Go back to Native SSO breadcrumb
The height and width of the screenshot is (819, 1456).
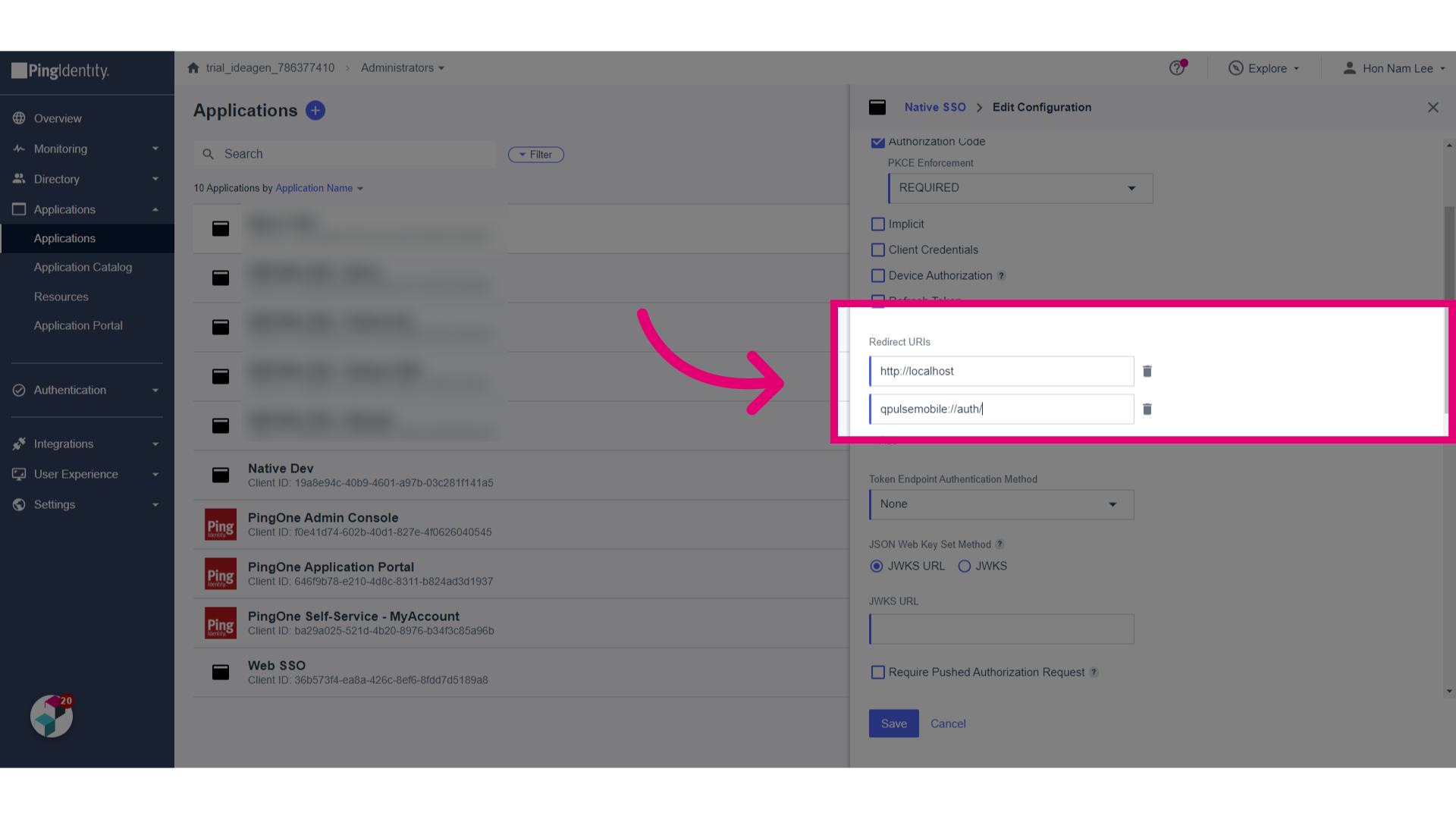coord(935,108)
